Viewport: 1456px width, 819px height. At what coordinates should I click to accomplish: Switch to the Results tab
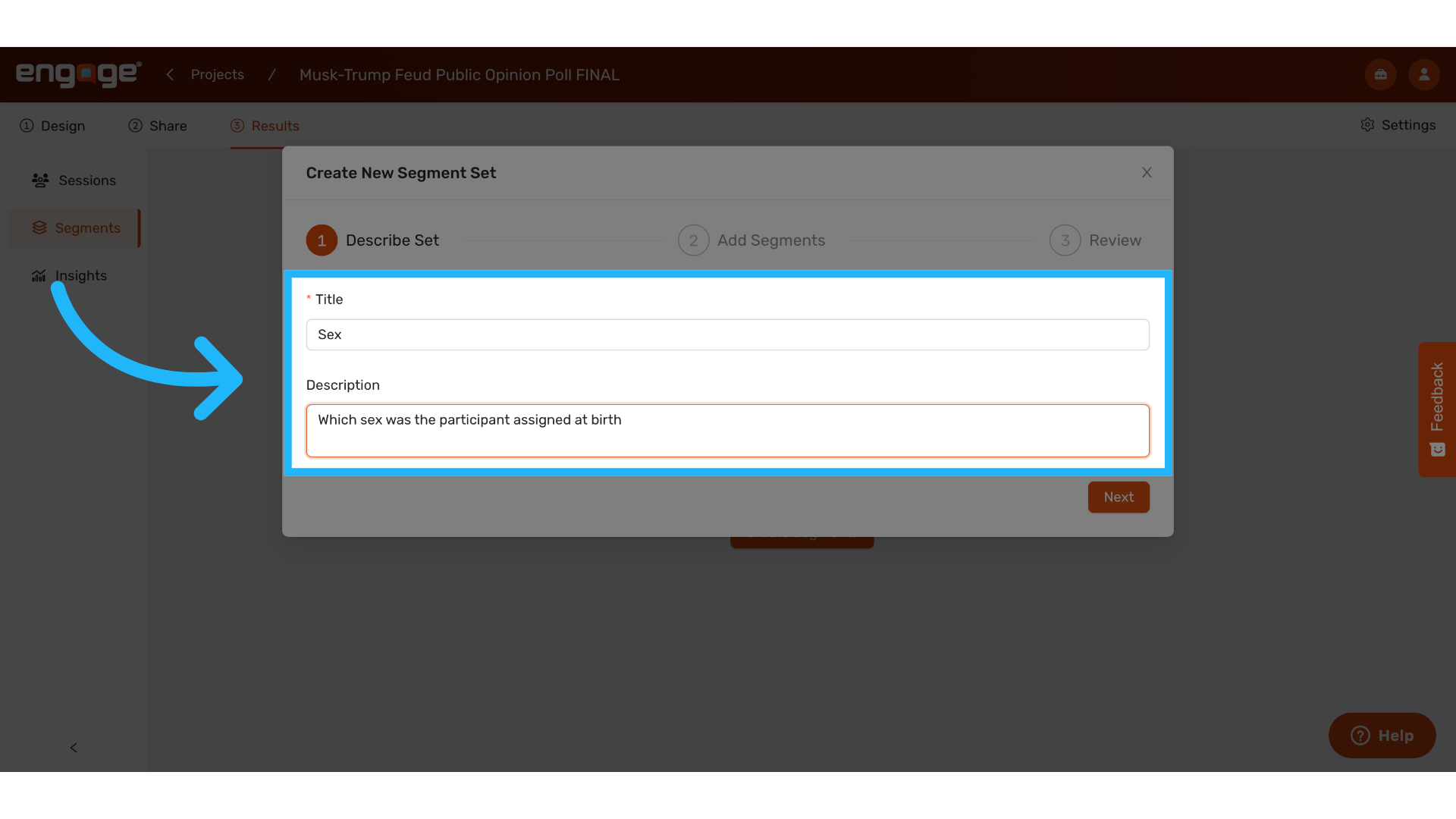(x=265, y=126)
